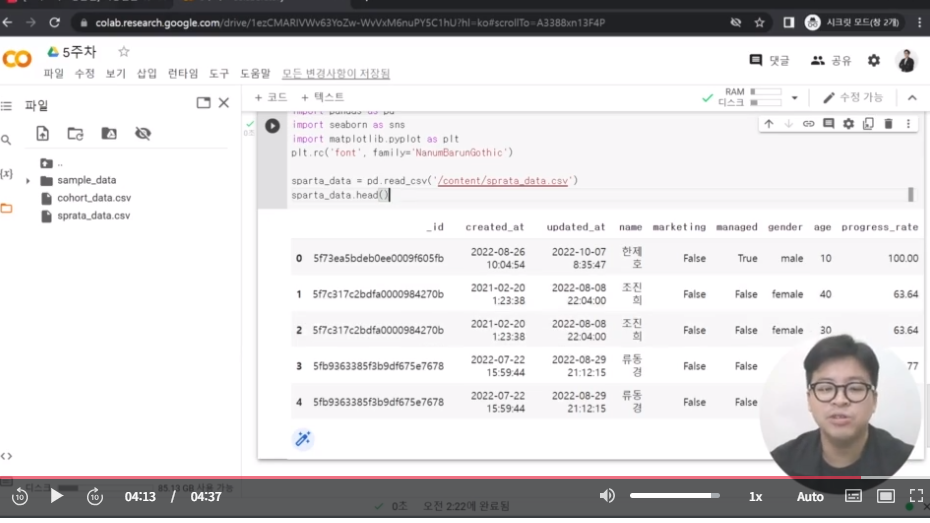Image resolution: width=930 pixels, height=523 pixels.
Task: Click the 모든 변경사항이 저장됨 link
Action: click(x=336, y=74)
